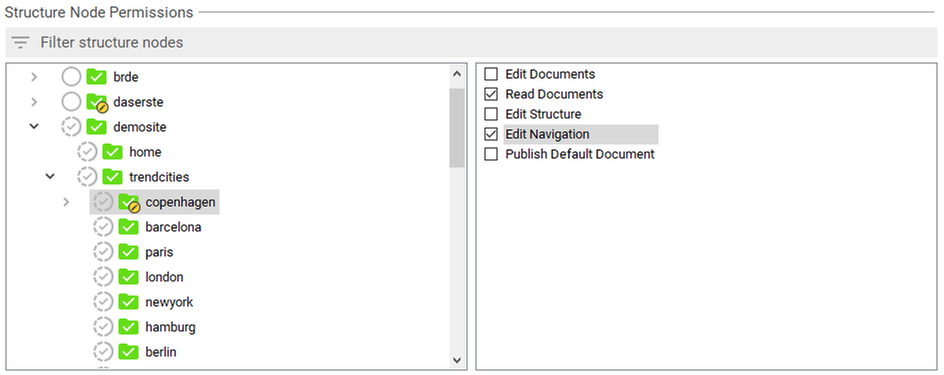The image size is (944, 375).
Task: Enable the Edit Documents checkbox
Action: pos(491,74)
